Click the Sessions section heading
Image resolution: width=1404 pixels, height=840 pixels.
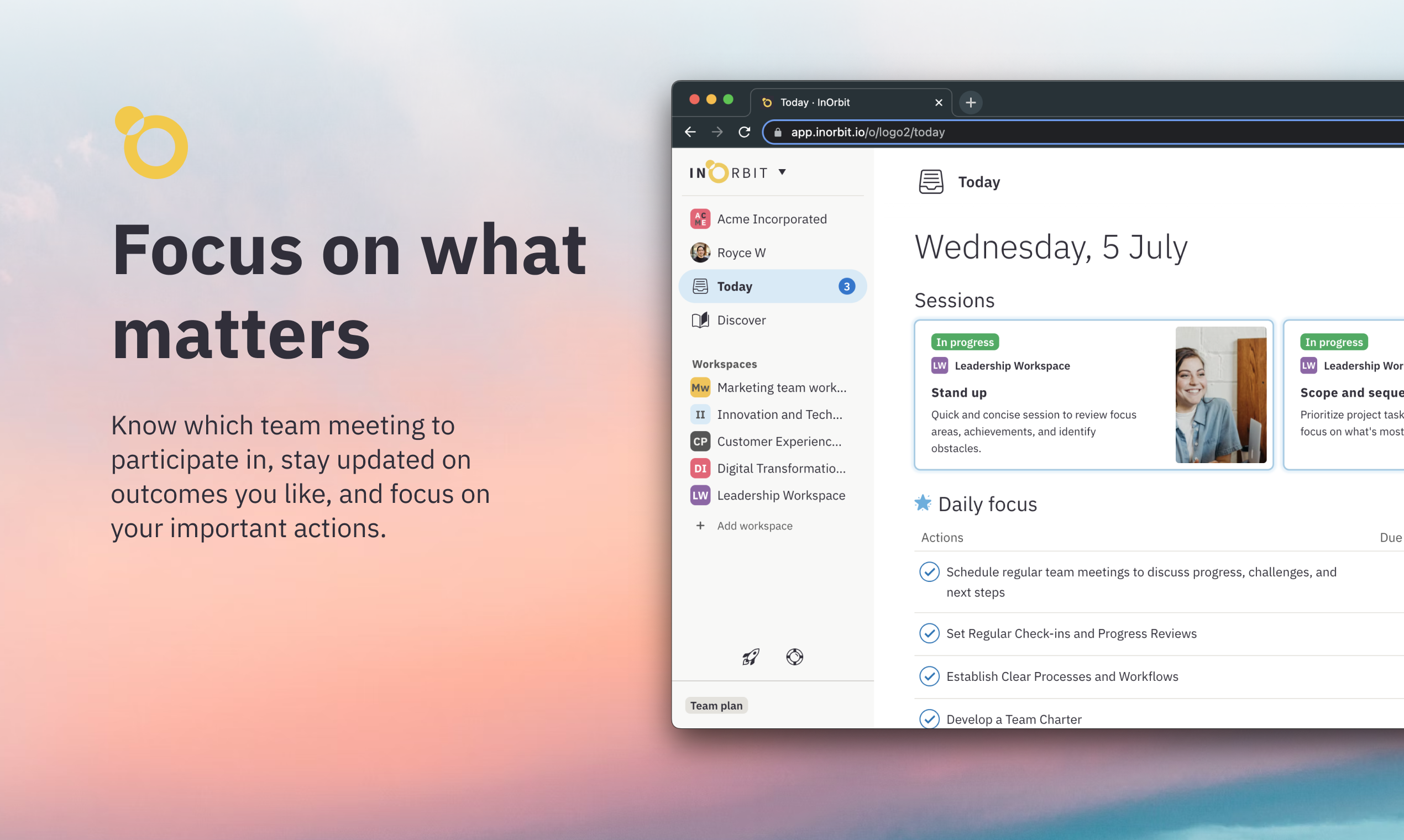pyautogui.click(x=955, y=301)
